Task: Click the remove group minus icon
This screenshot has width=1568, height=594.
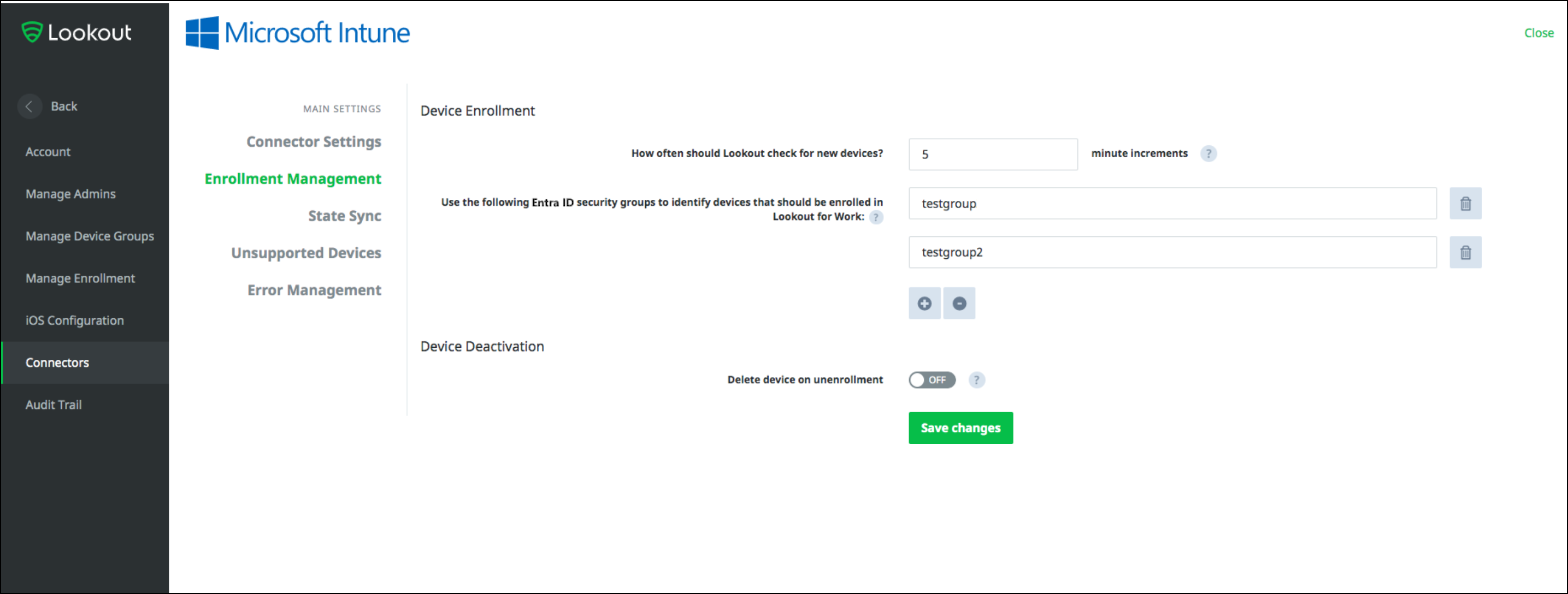Action: click(957, 303)
